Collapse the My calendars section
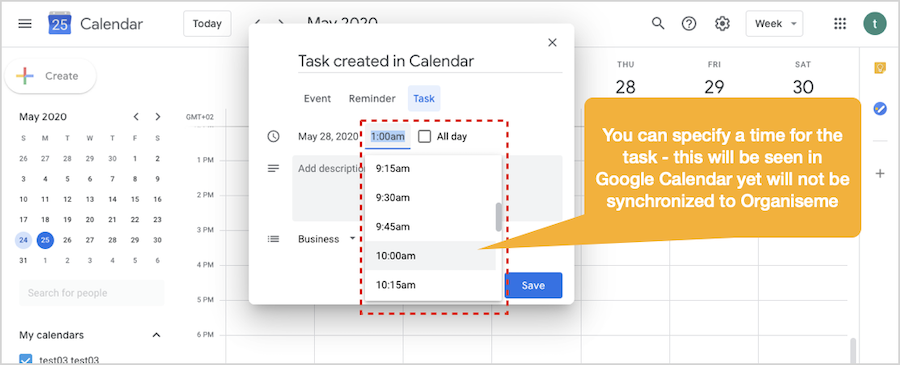The height and width of the screenshot is (365, 900). tap(156, 335)
